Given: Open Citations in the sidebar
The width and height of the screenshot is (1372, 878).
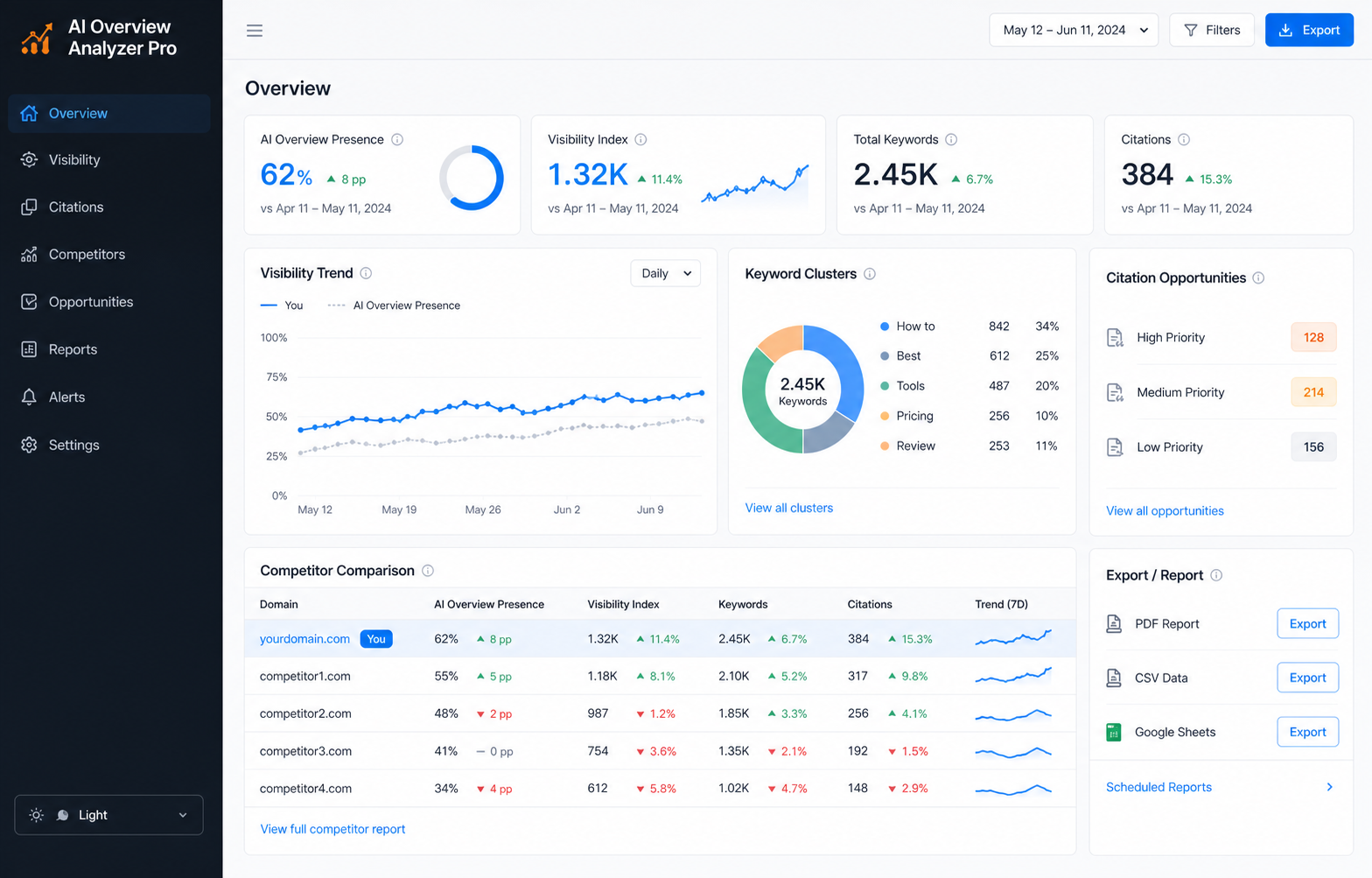Looking at the screenshot, I should 109,207.
